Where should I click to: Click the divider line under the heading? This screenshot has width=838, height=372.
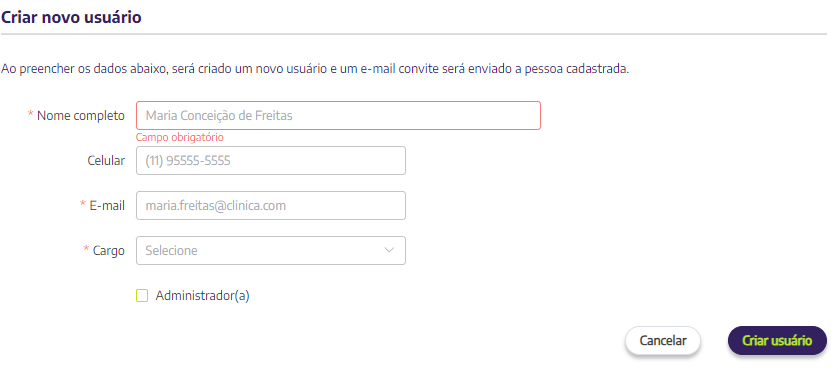tap(414, 34)
